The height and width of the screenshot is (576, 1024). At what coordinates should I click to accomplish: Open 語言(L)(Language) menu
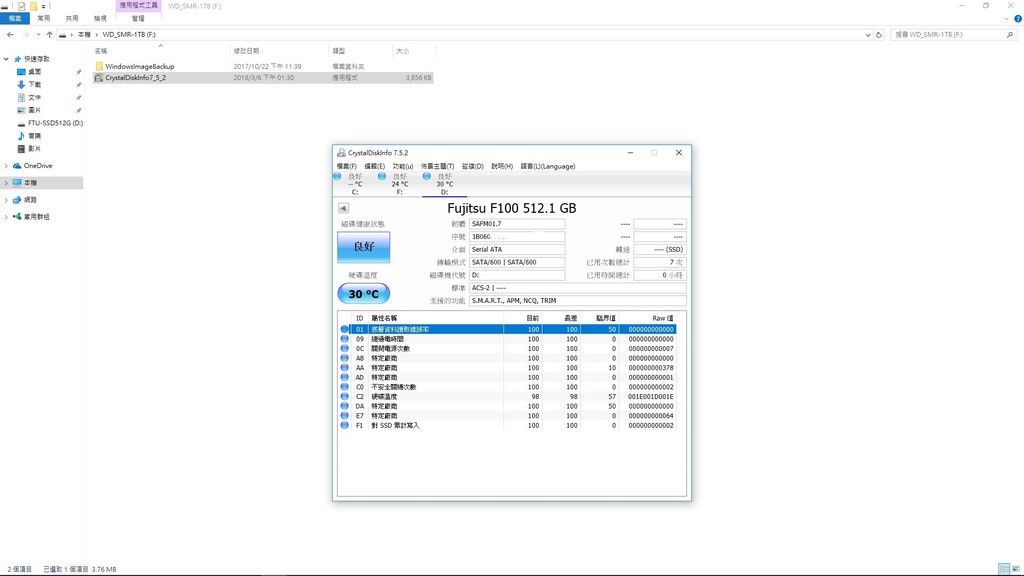pos(548,167)
